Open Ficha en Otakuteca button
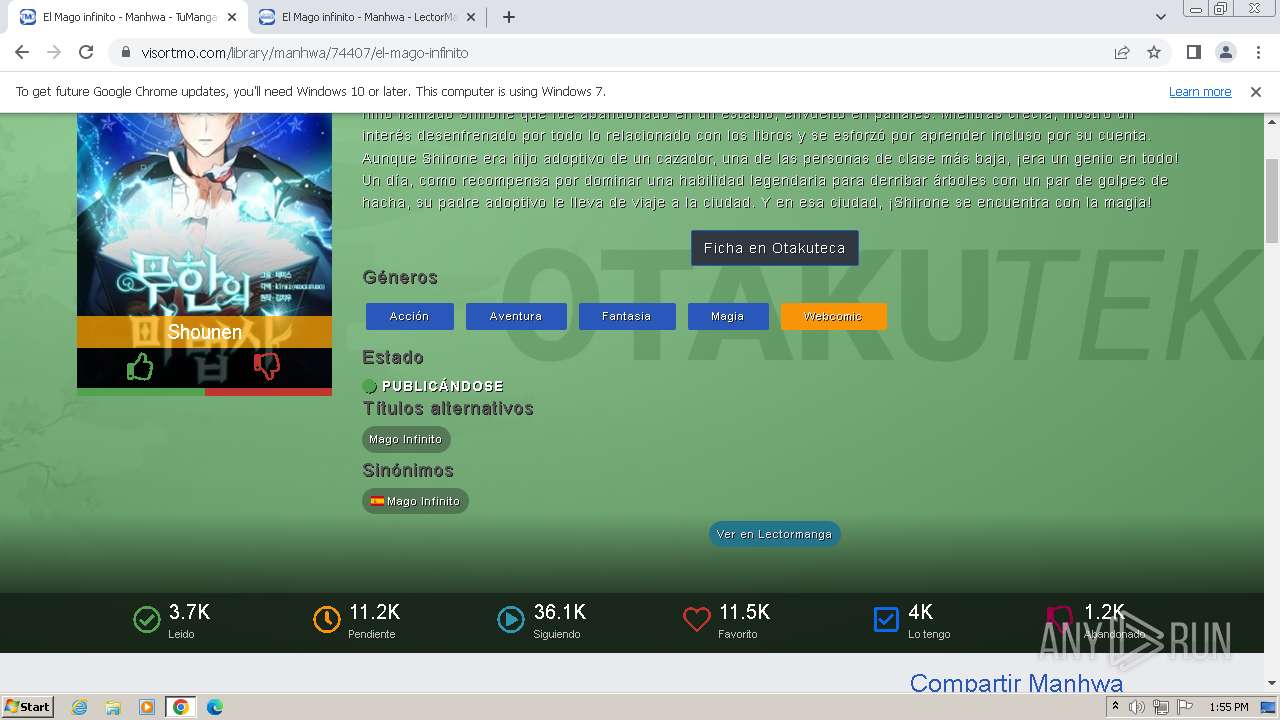Viewport: 1280px width, 720px height. (774, 248)
